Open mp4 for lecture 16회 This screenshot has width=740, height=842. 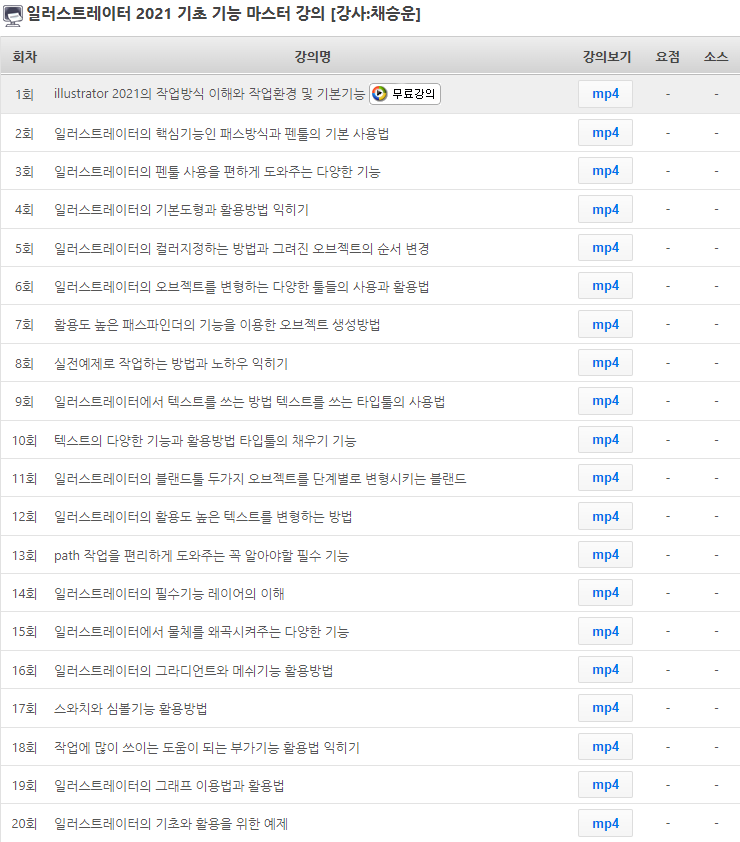pos(605,670)
